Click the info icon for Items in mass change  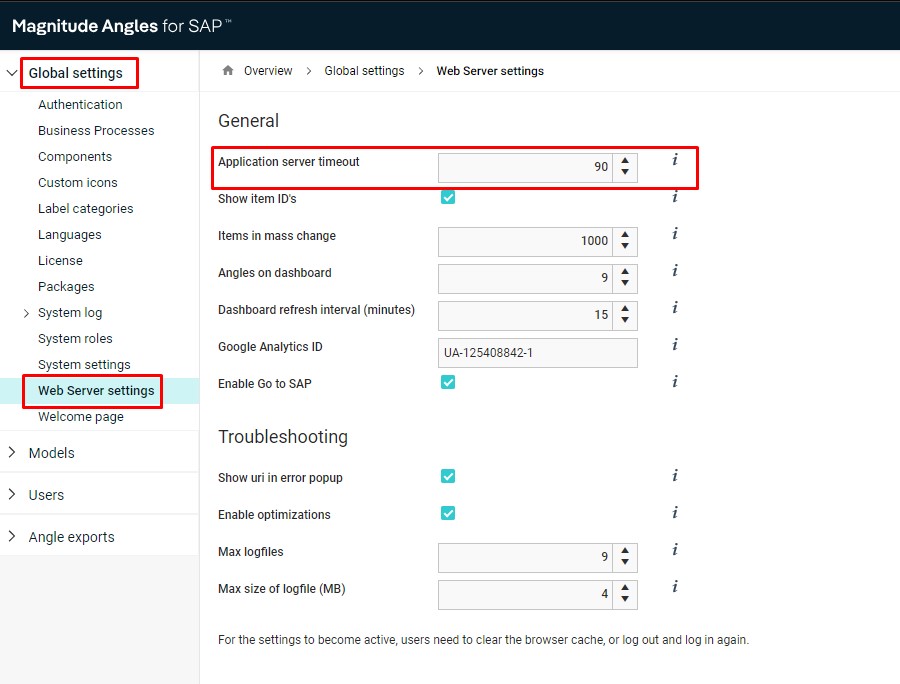coord(674,234)
